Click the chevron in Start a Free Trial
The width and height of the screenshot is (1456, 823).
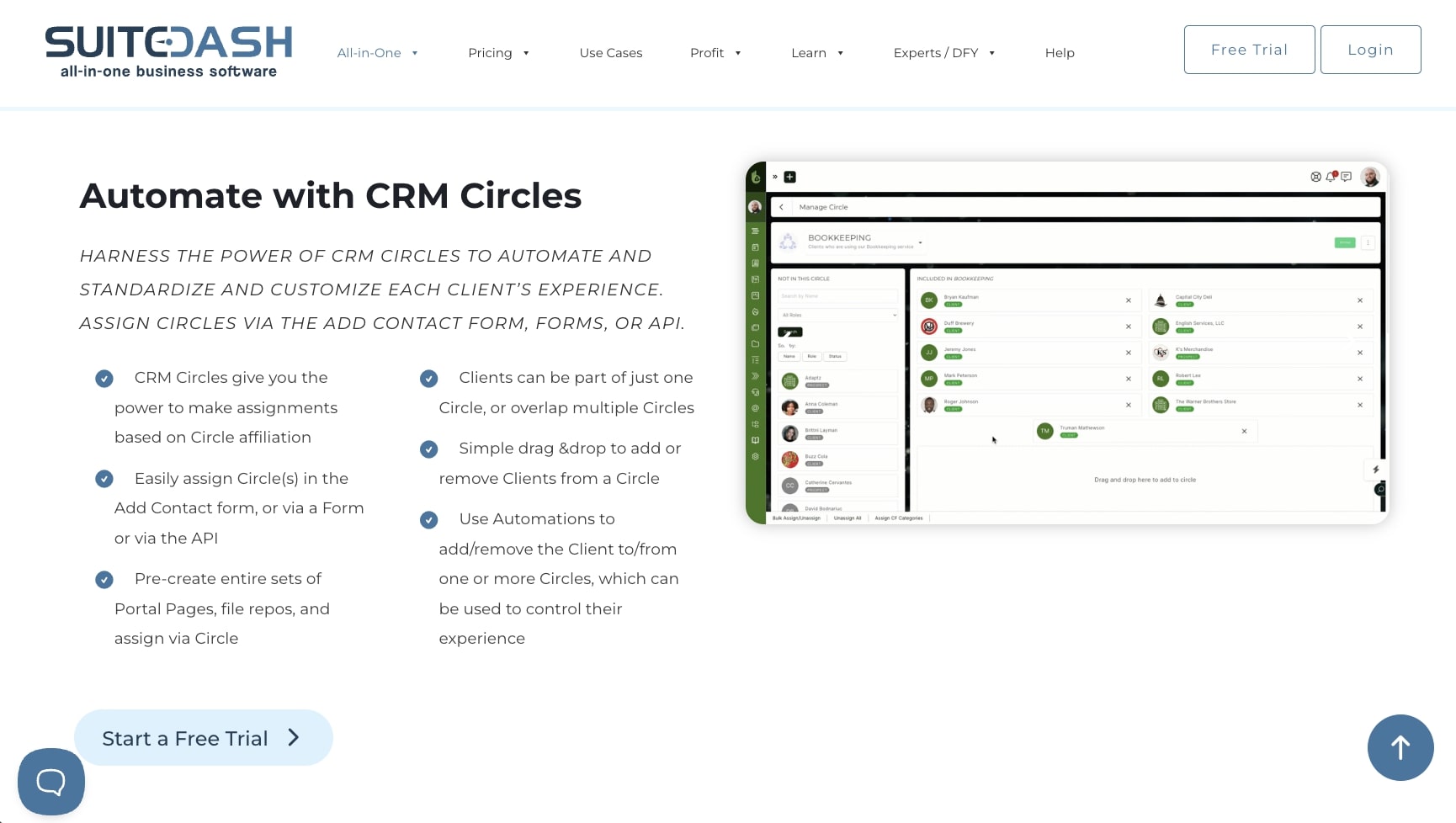pos(294,737)
